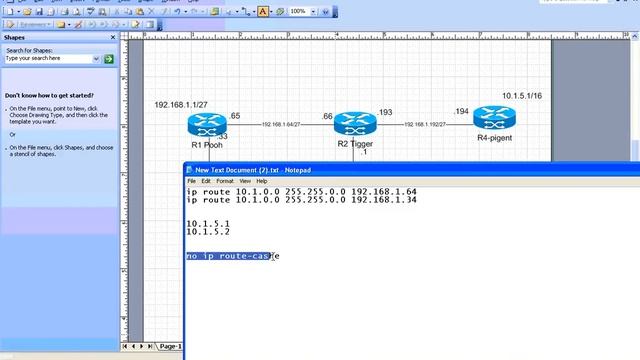Go to next page tab arrow
This screenshot has width=640, height=360.
pyautogui.click(x=142, y=346)
